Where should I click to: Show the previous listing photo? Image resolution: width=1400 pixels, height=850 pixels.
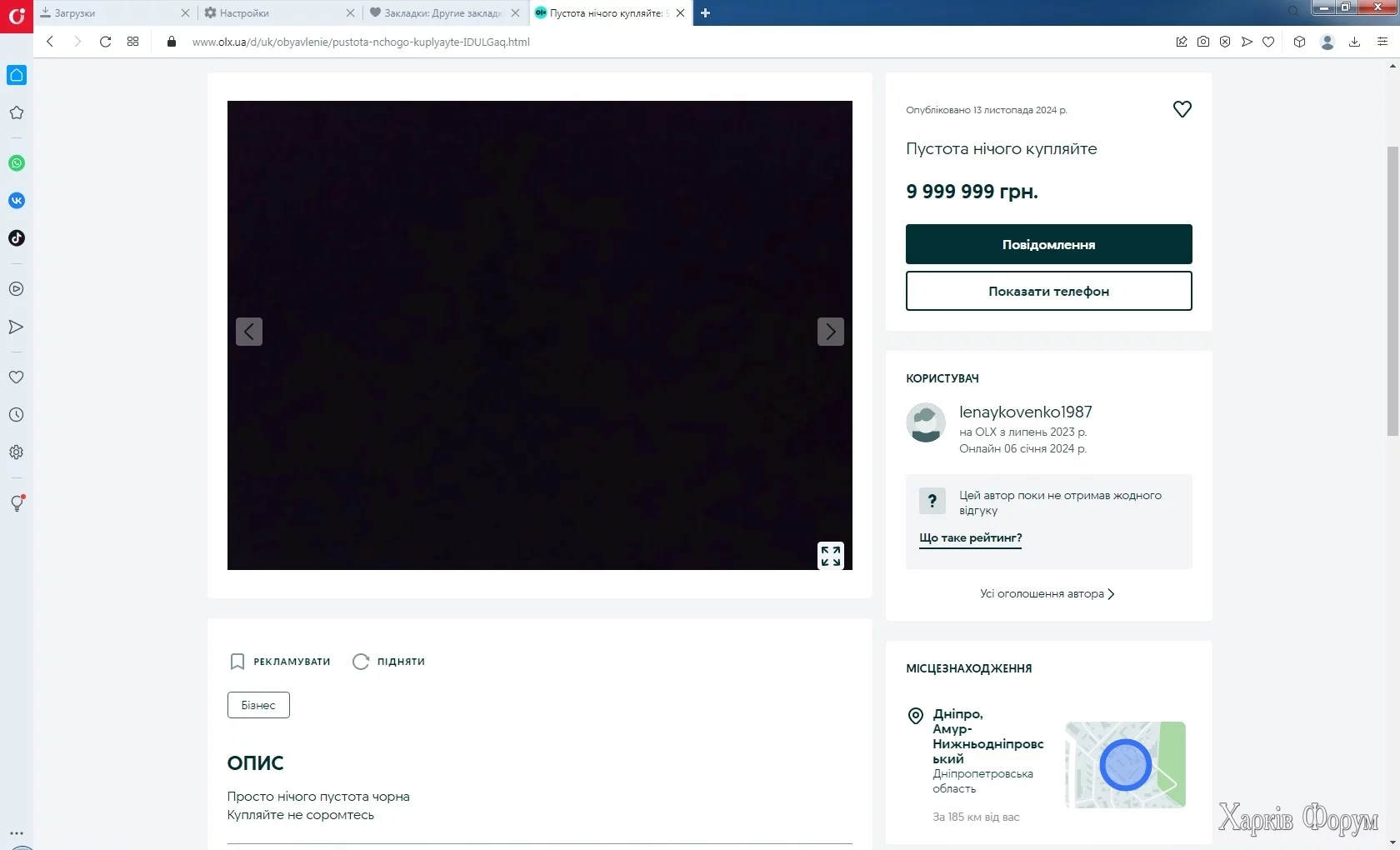click(x=249, y=332)
